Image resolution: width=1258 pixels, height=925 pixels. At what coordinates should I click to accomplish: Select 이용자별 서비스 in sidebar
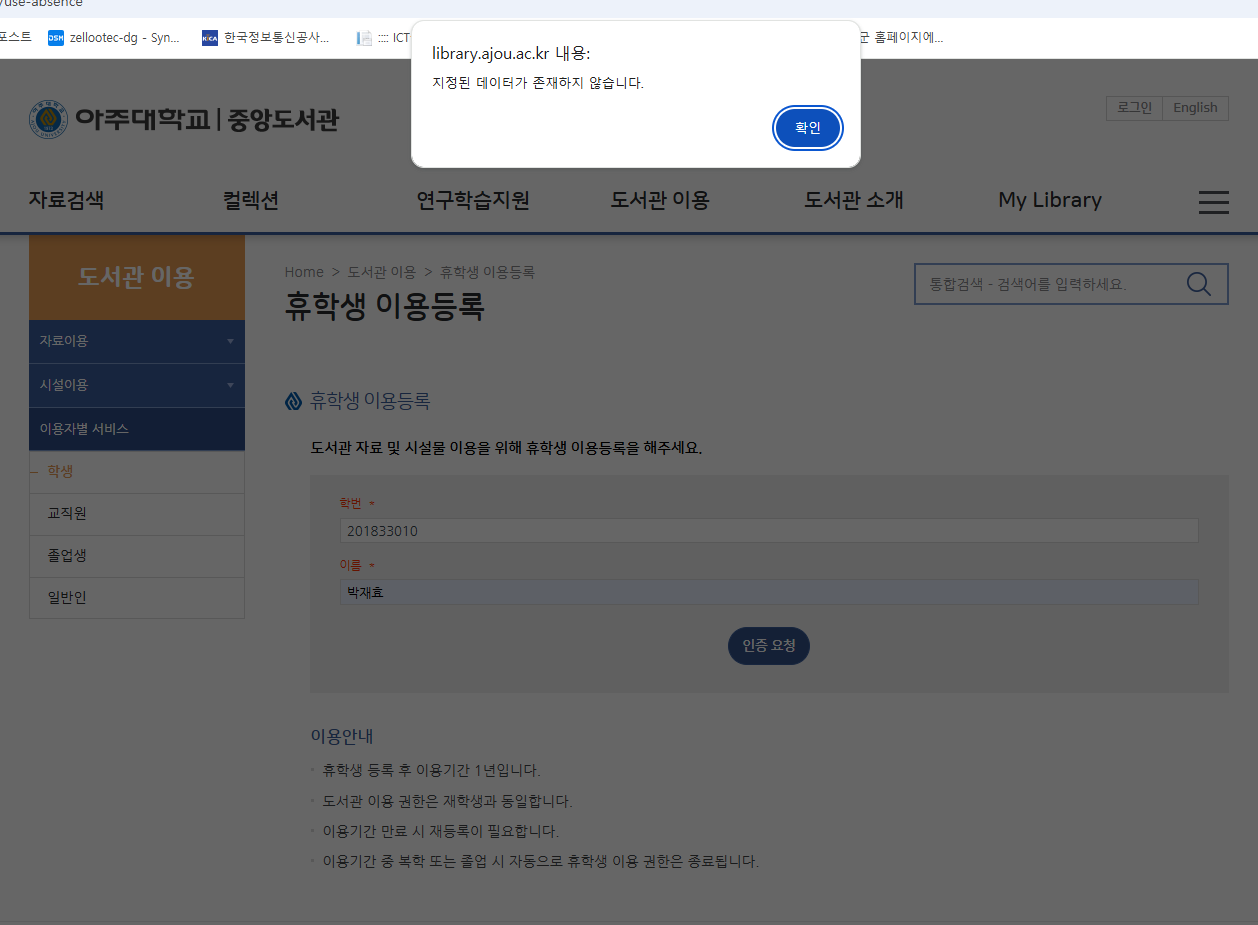136,429
